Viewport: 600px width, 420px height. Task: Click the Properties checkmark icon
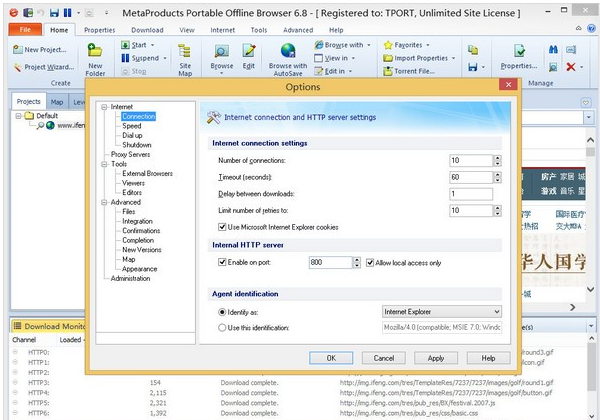(x=519, y=50)
